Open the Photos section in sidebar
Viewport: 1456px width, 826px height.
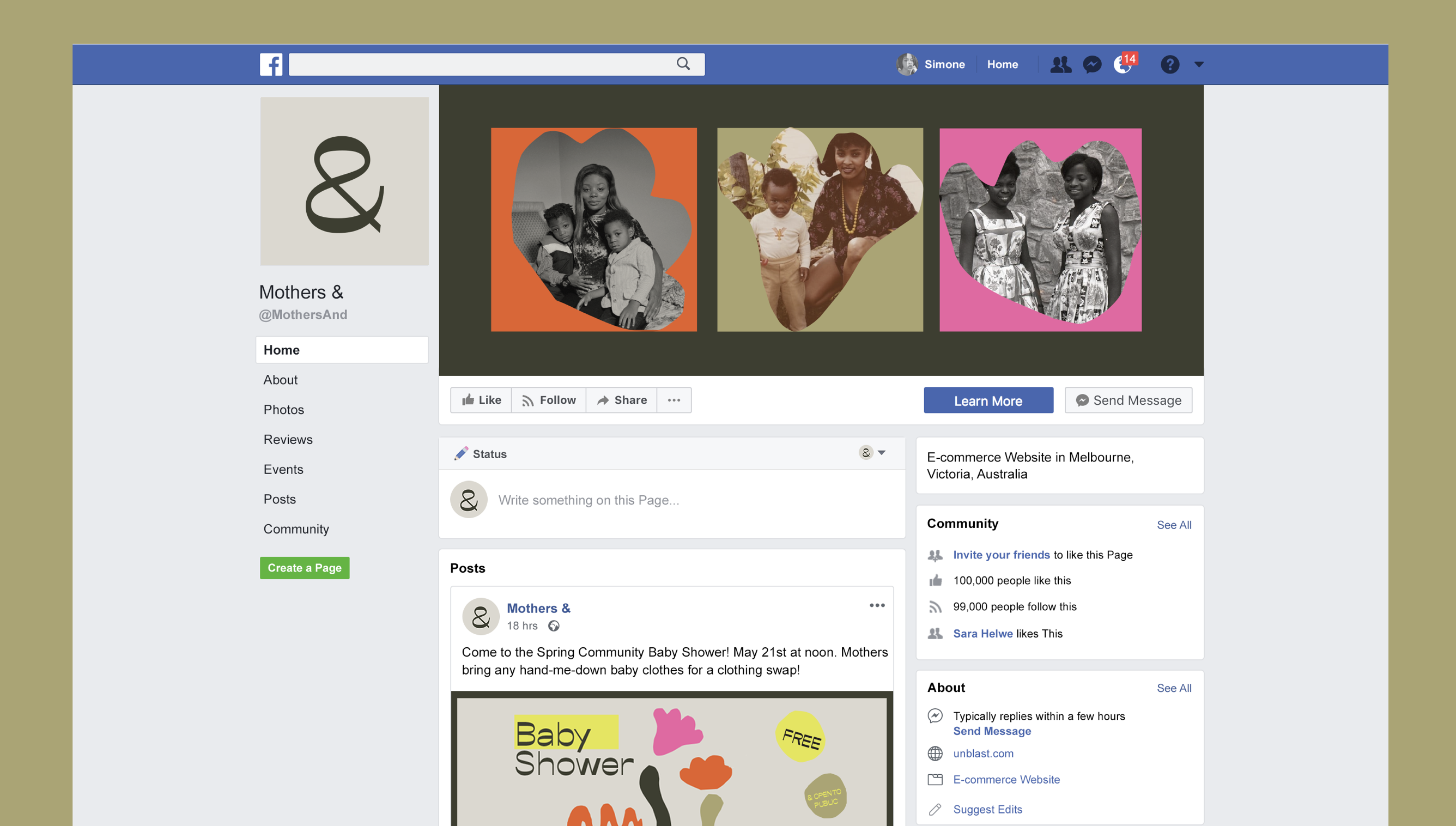coord(283,410)
